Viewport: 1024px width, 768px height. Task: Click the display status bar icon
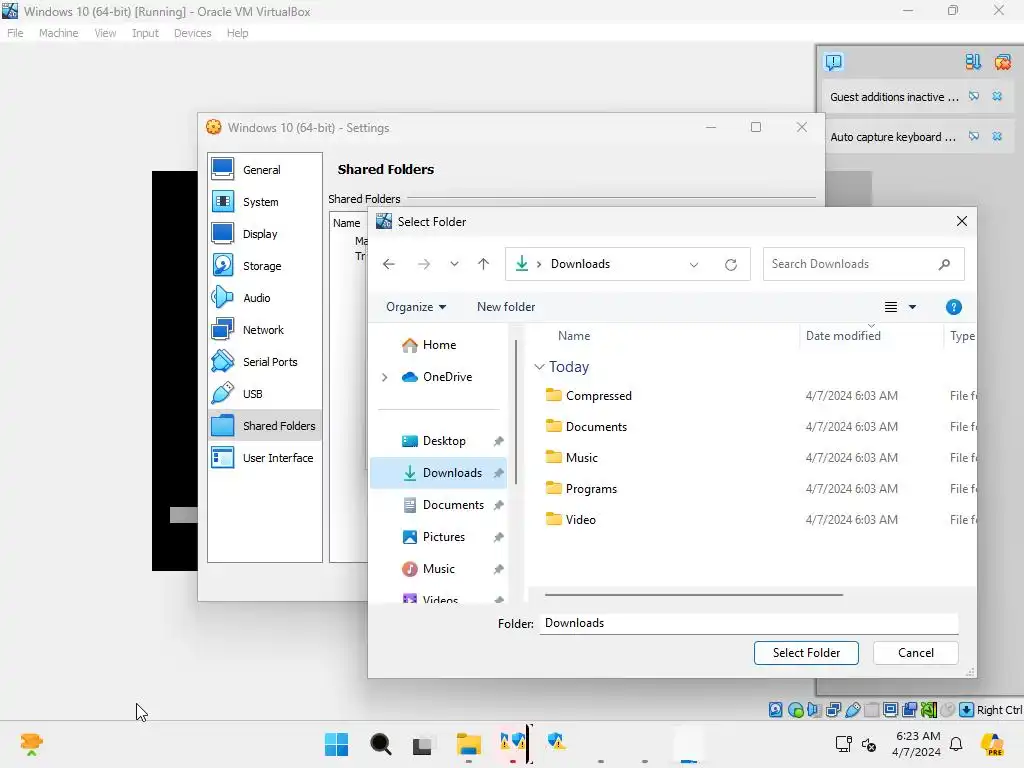coord(890,710)
